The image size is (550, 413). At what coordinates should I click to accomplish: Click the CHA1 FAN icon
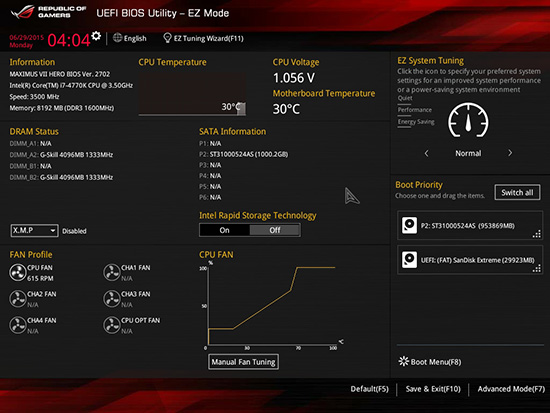click(112, 273)
